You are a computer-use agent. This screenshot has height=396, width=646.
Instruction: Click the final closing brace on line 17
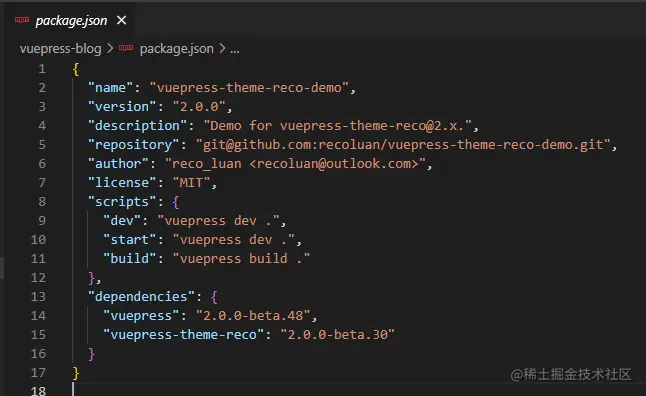tap(76, 373)
